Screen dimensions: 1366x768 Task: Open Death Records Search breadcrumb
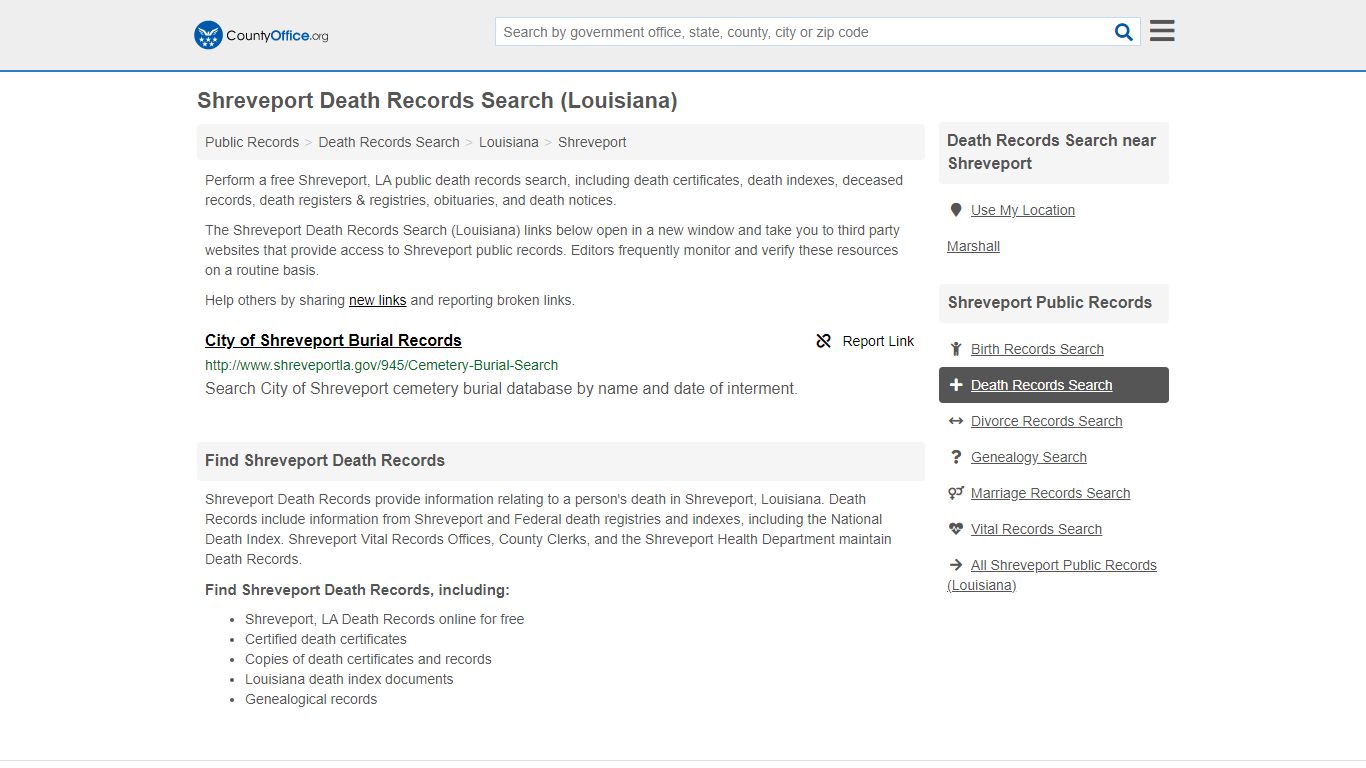click(x=389, y=142)
